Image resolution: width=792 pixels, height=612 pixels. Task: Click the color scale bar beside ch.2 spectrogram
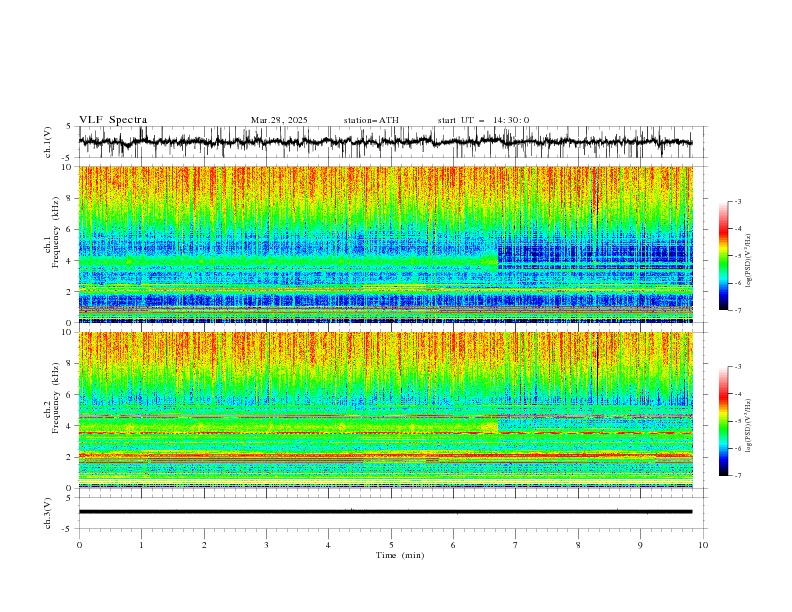pyautogui.click(x=723, y=421)
